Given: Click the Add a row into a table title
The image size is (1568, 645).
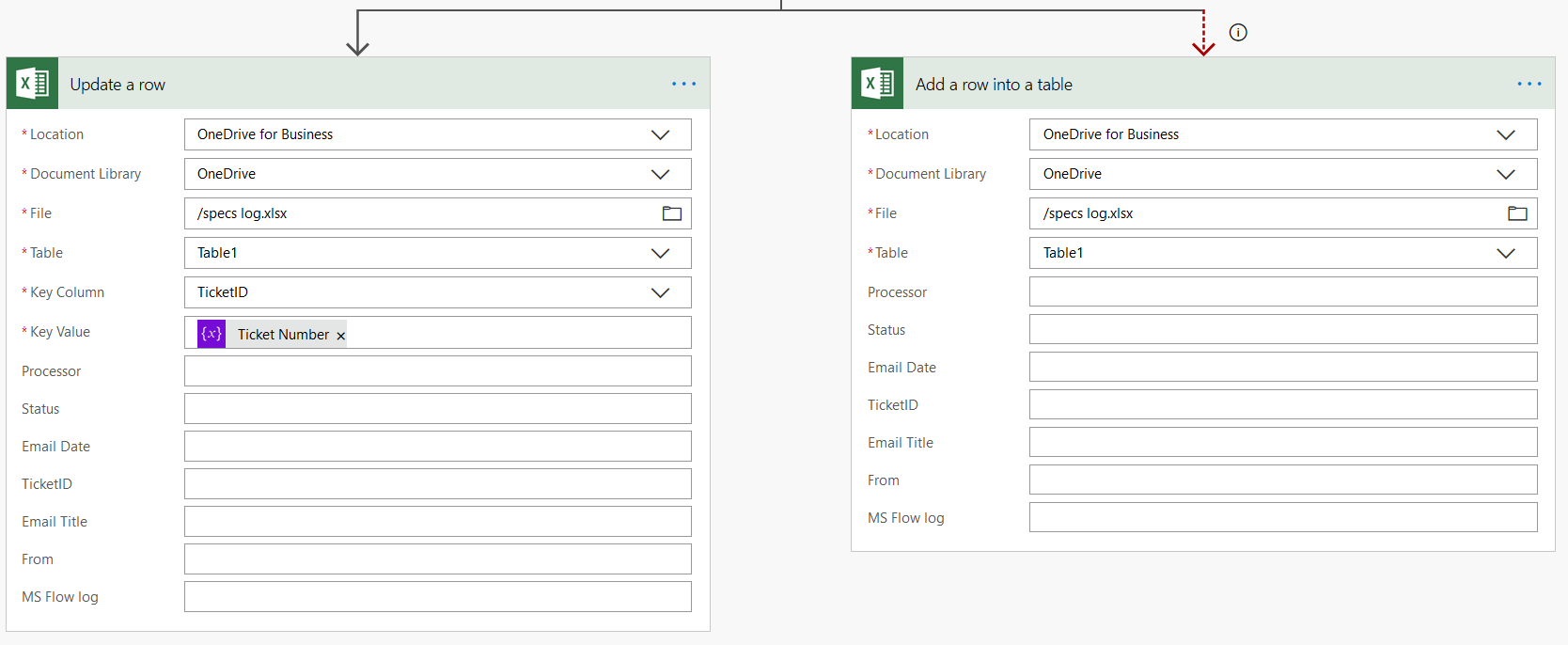Looking at the screenshot, I should [x=994, y=85].
